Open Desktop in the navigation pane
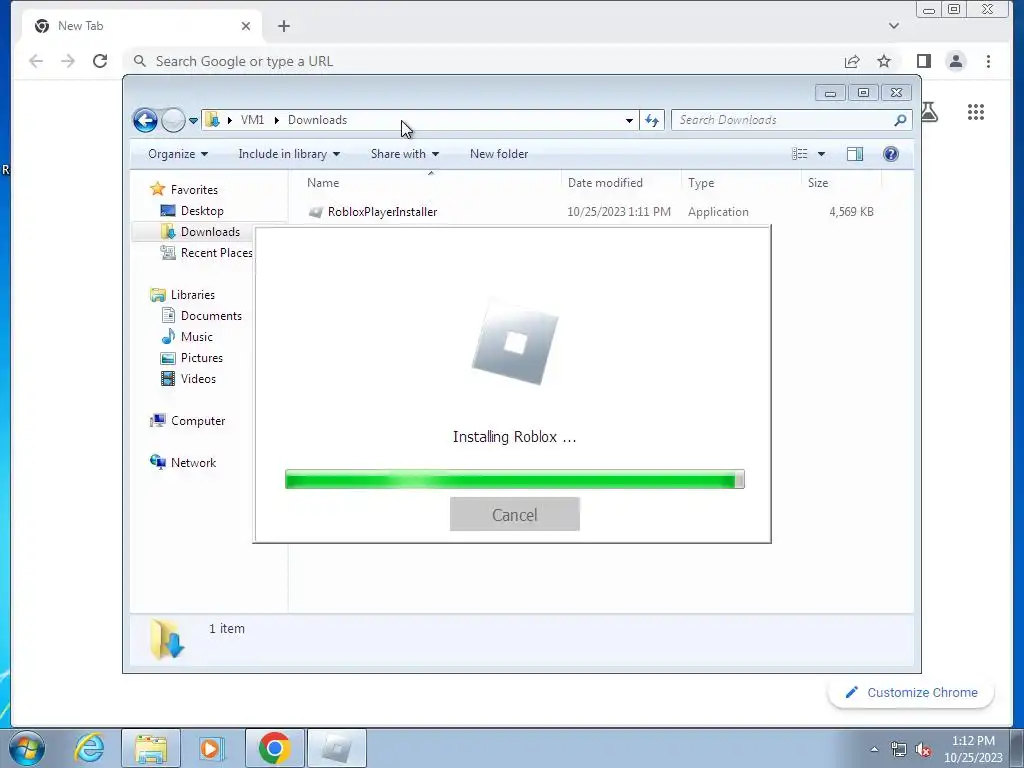The height and width of the screenshot is (768, 1024). [202, 211]
